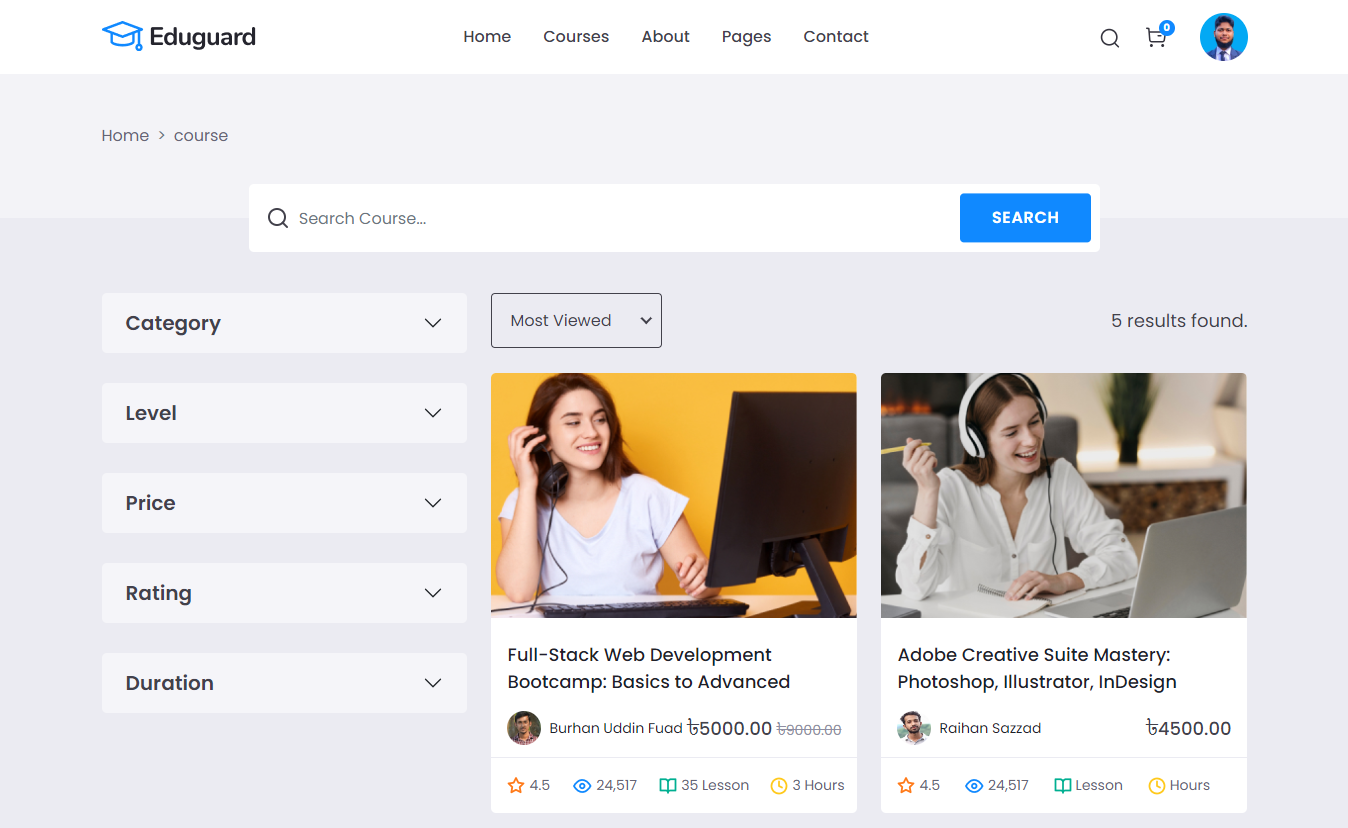Click the Eduguard graduation cap logo

click(x=122, y=36)
